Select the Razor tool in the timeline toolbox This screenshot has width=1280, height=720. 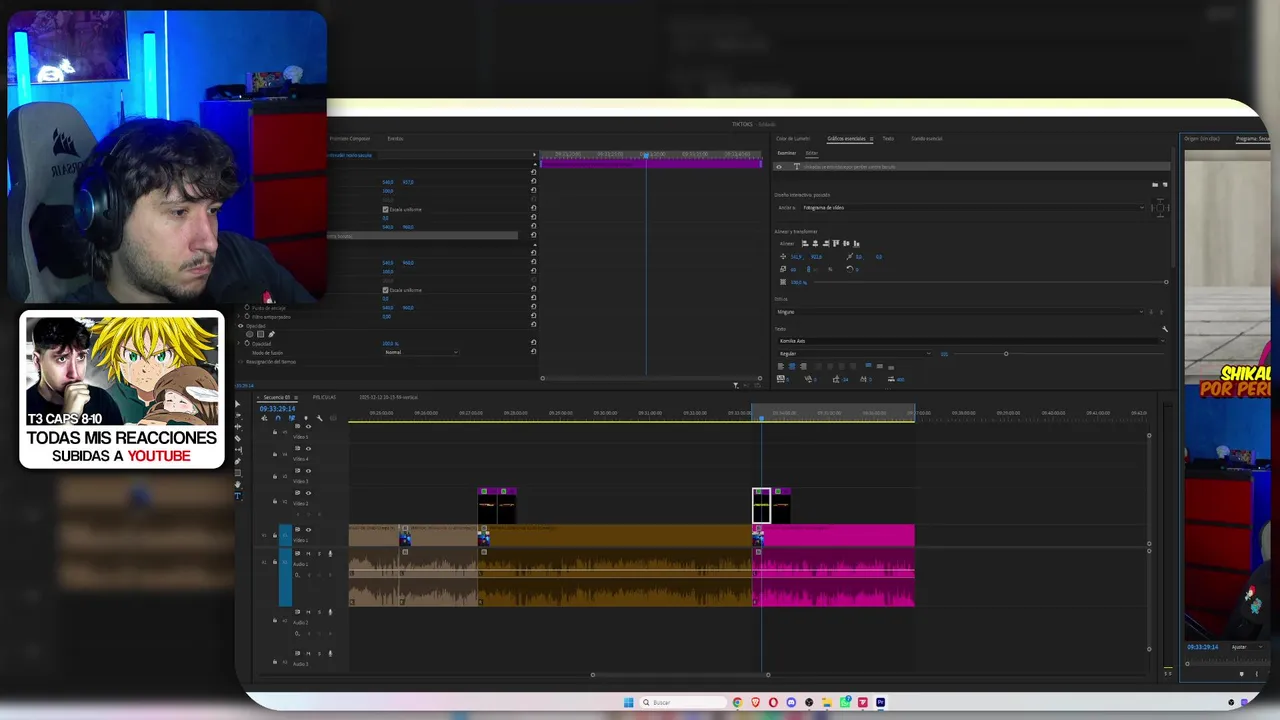pyautogui.click(x=237, y=439)
